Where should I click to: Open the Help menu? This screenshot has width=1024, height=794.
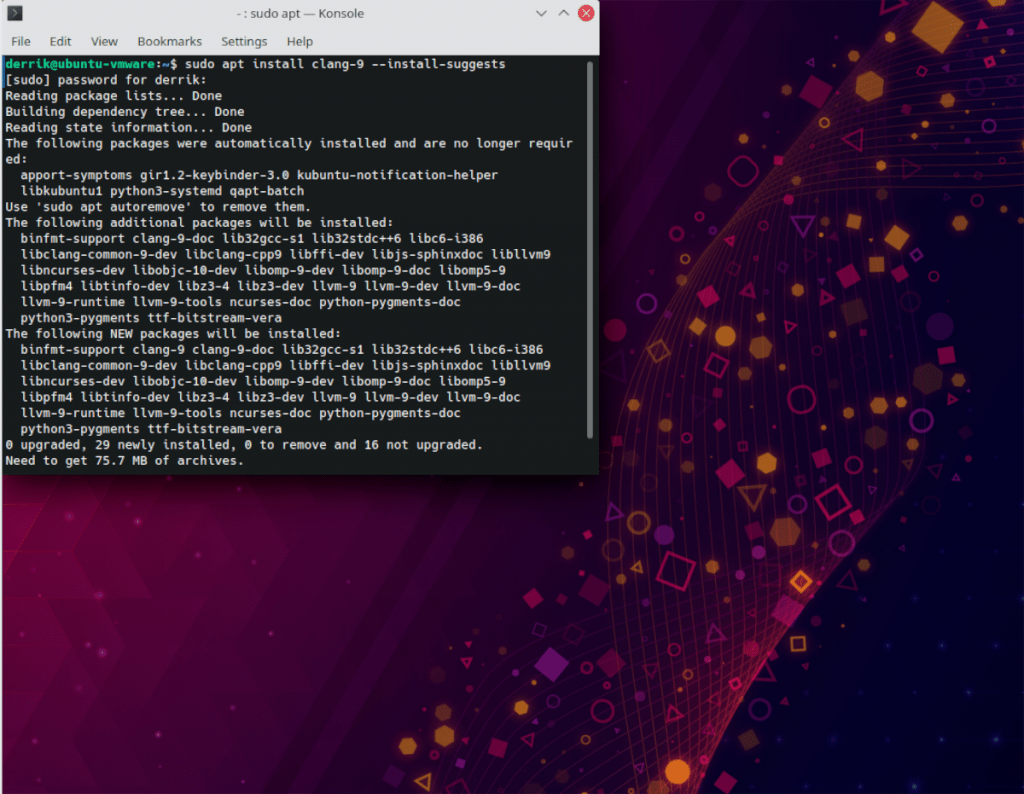(299, 41)
